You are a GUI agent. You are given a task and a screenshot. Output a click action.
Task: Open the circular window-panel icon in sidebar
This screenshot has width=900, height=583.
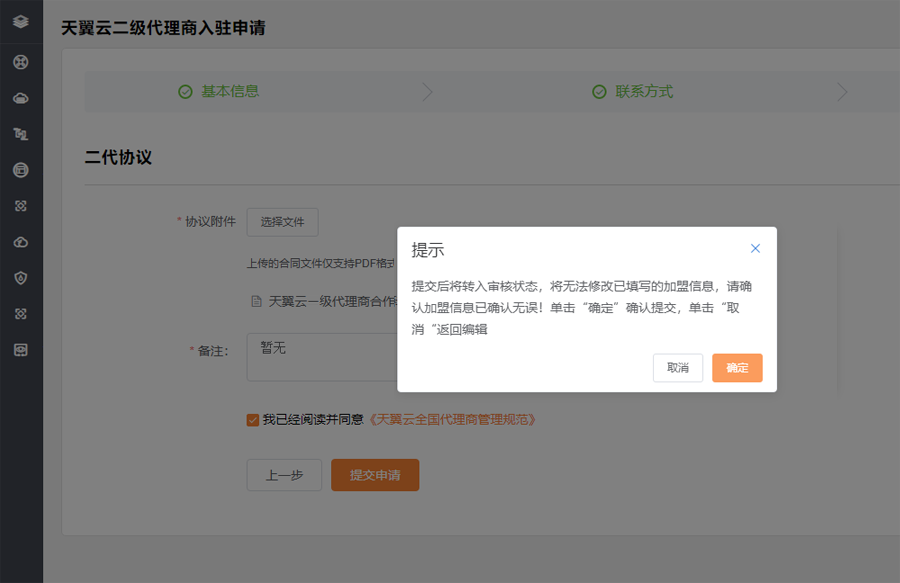point(21,170)
